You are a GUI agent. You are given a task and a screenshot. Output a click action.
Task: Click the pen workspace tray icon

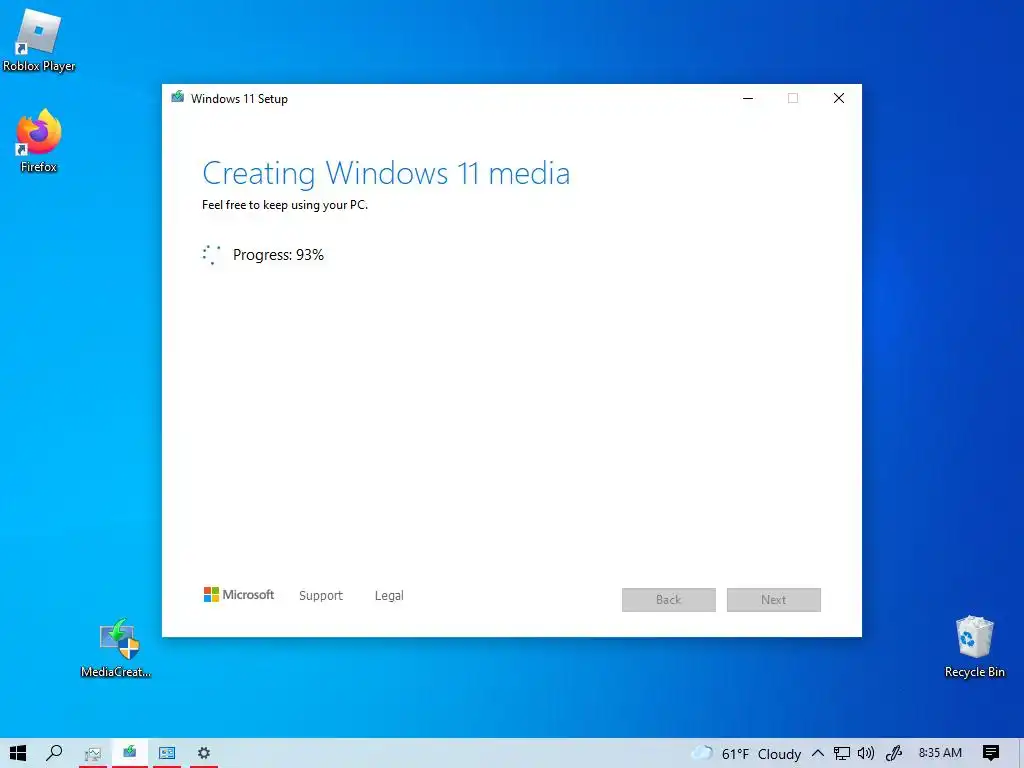point(893,754)
